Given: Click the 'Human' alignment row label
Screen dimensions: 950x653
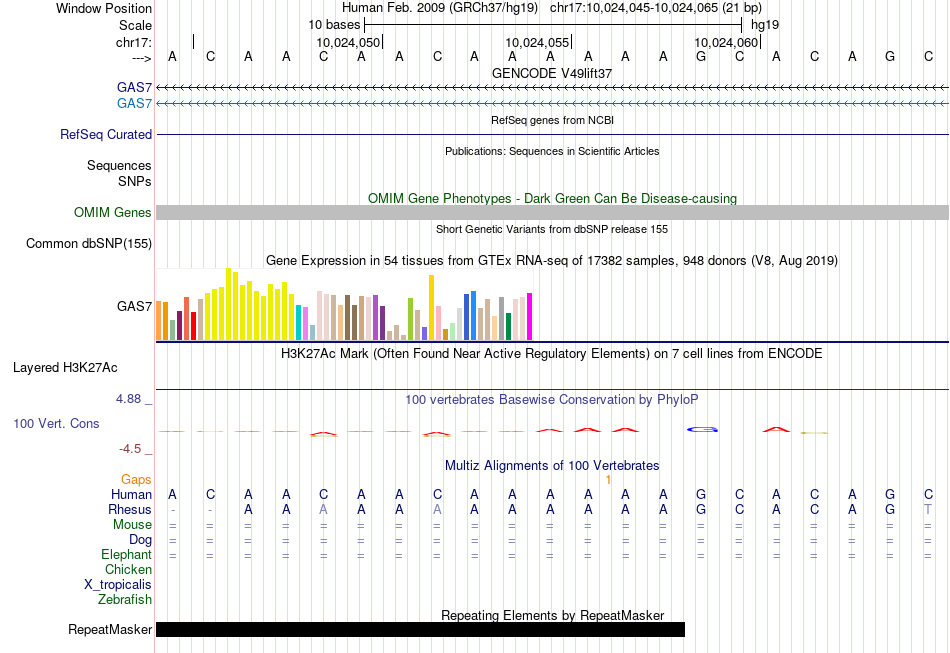Looking at the screenshot, I should tap(131, 494).
